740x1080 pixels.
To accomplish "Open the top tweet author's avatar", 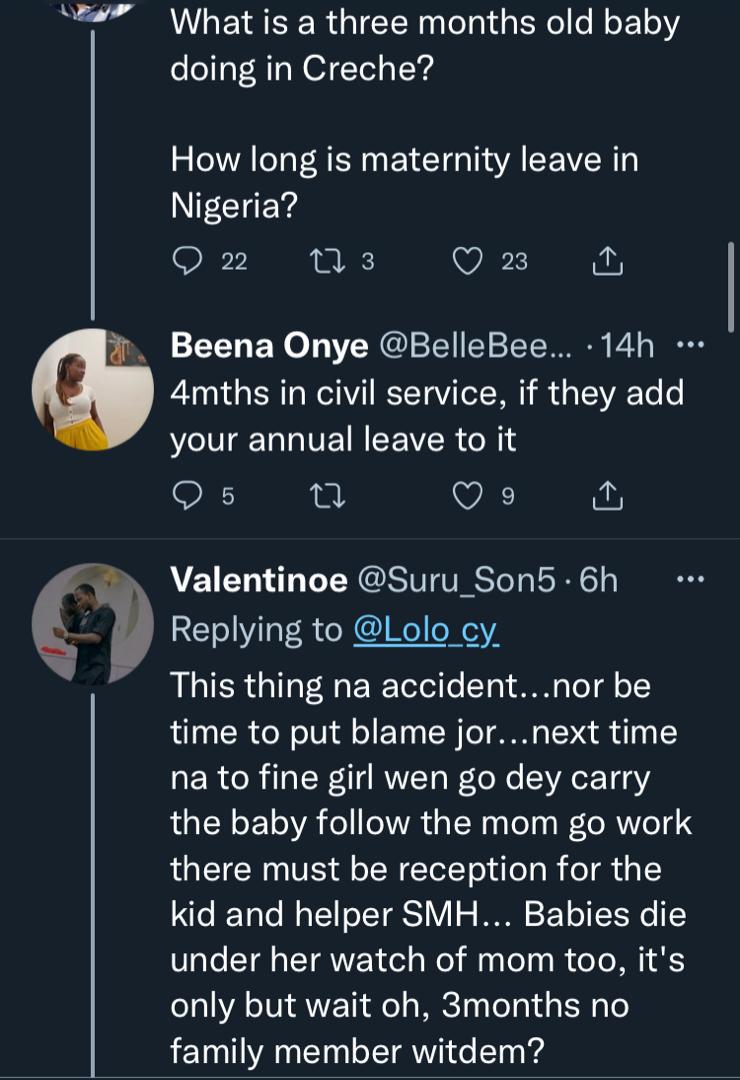I will click(92, 10).
